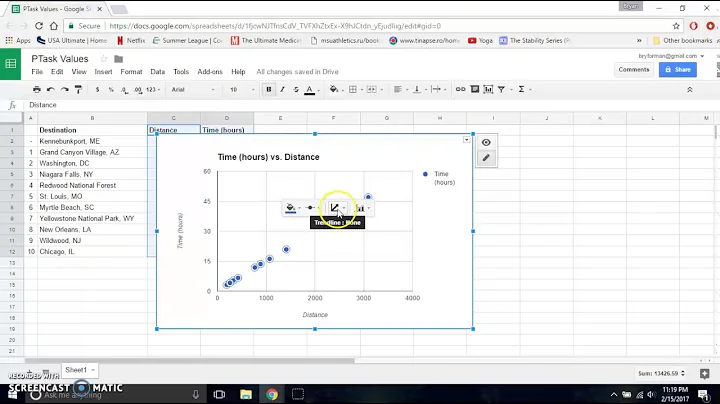720x404 pixels.
Task: Open the Format menu
Action: click(131, 72)
